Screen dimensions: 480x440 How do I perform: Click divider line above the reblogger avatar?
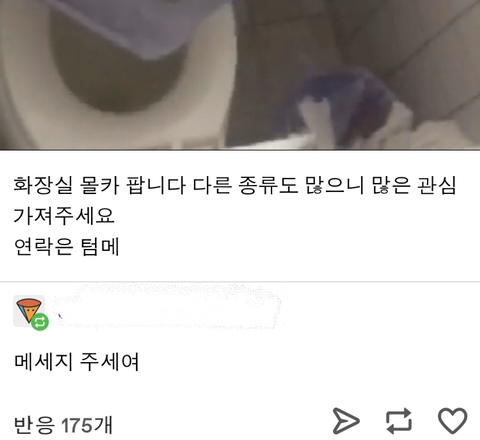pos(240,282)
